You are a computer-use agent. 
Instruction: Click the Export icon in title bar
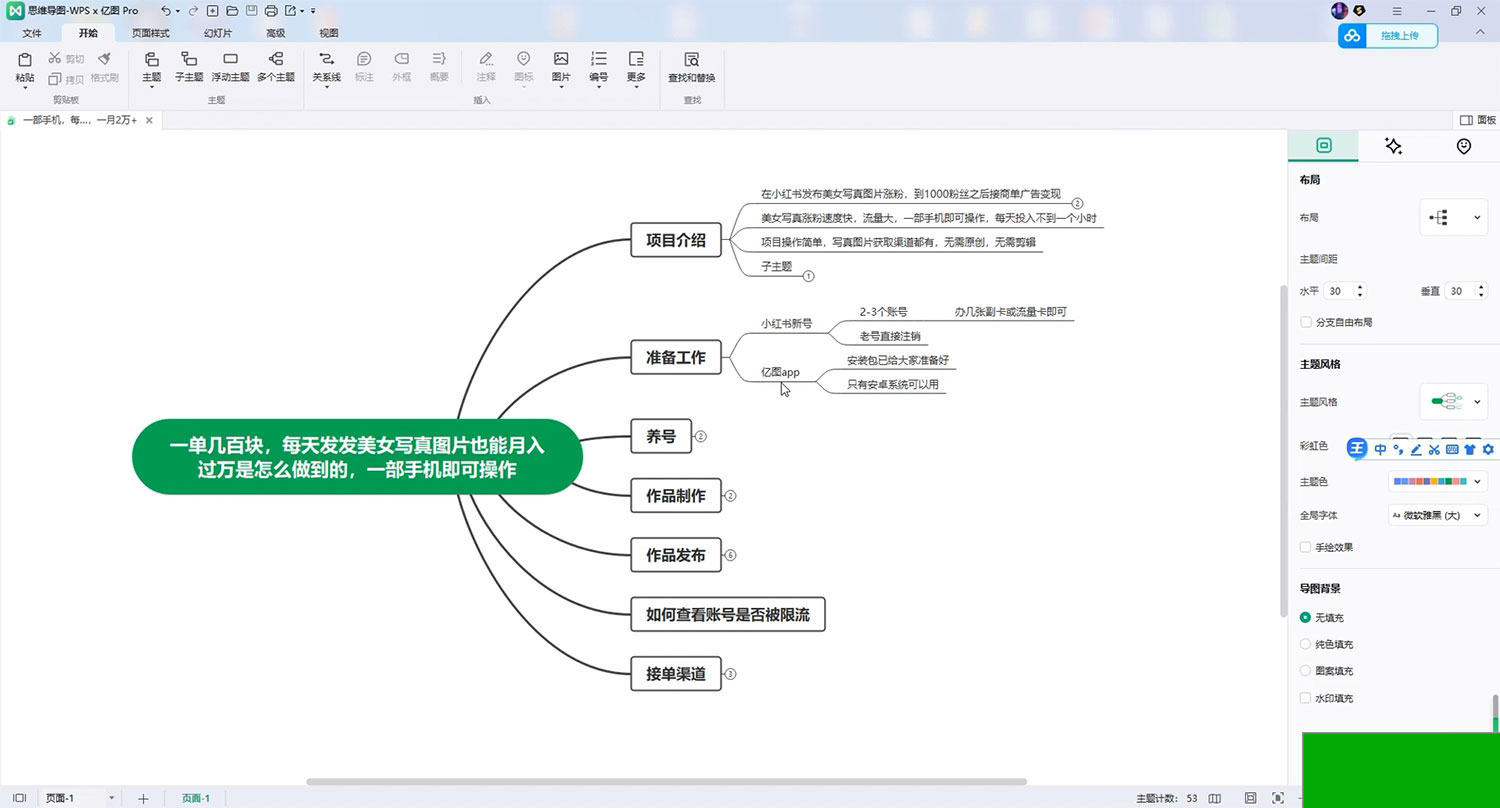coord(290,10)
